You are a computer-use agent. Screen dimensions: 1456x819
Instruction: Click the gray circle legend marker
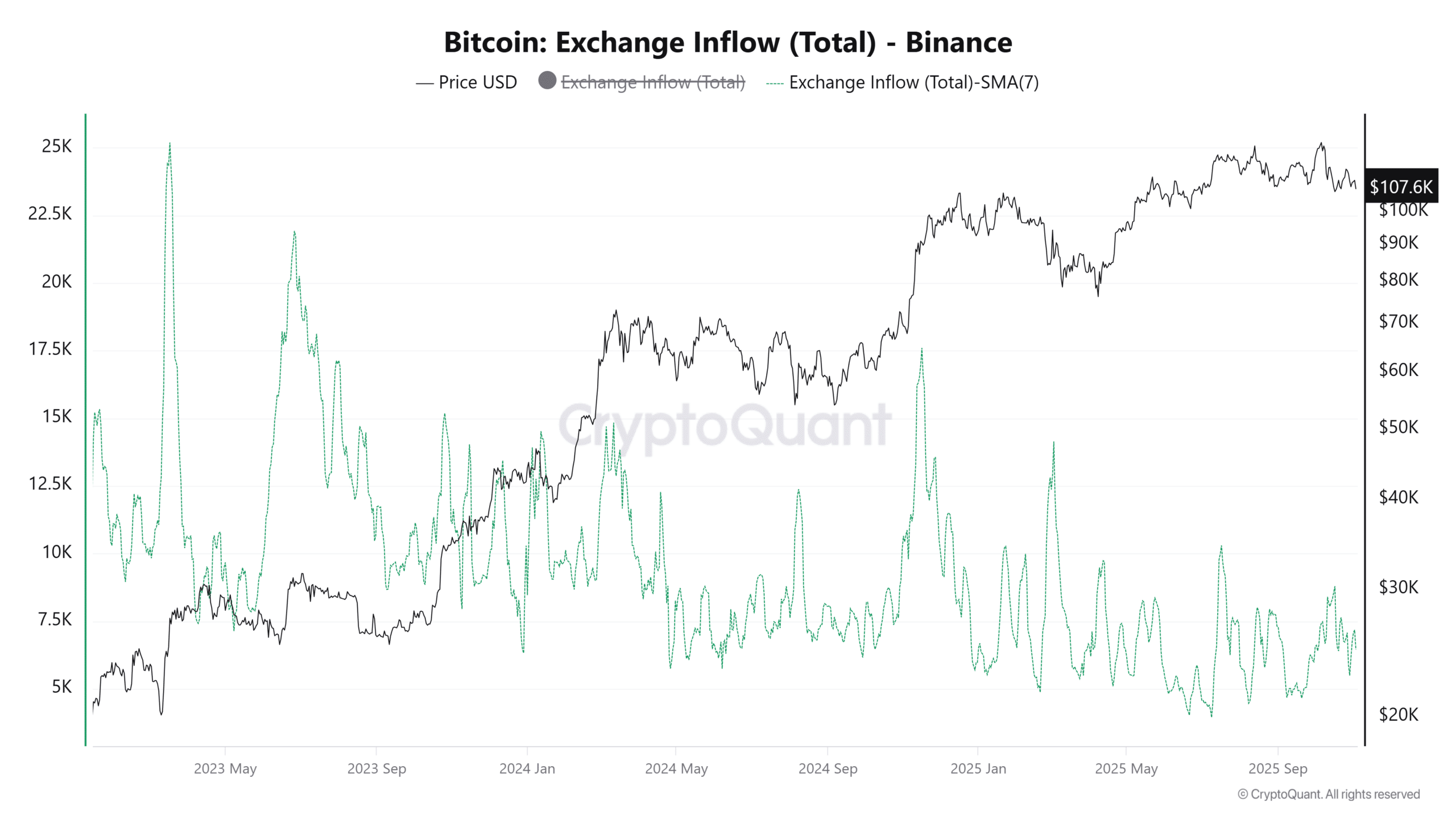pos(547,80)
